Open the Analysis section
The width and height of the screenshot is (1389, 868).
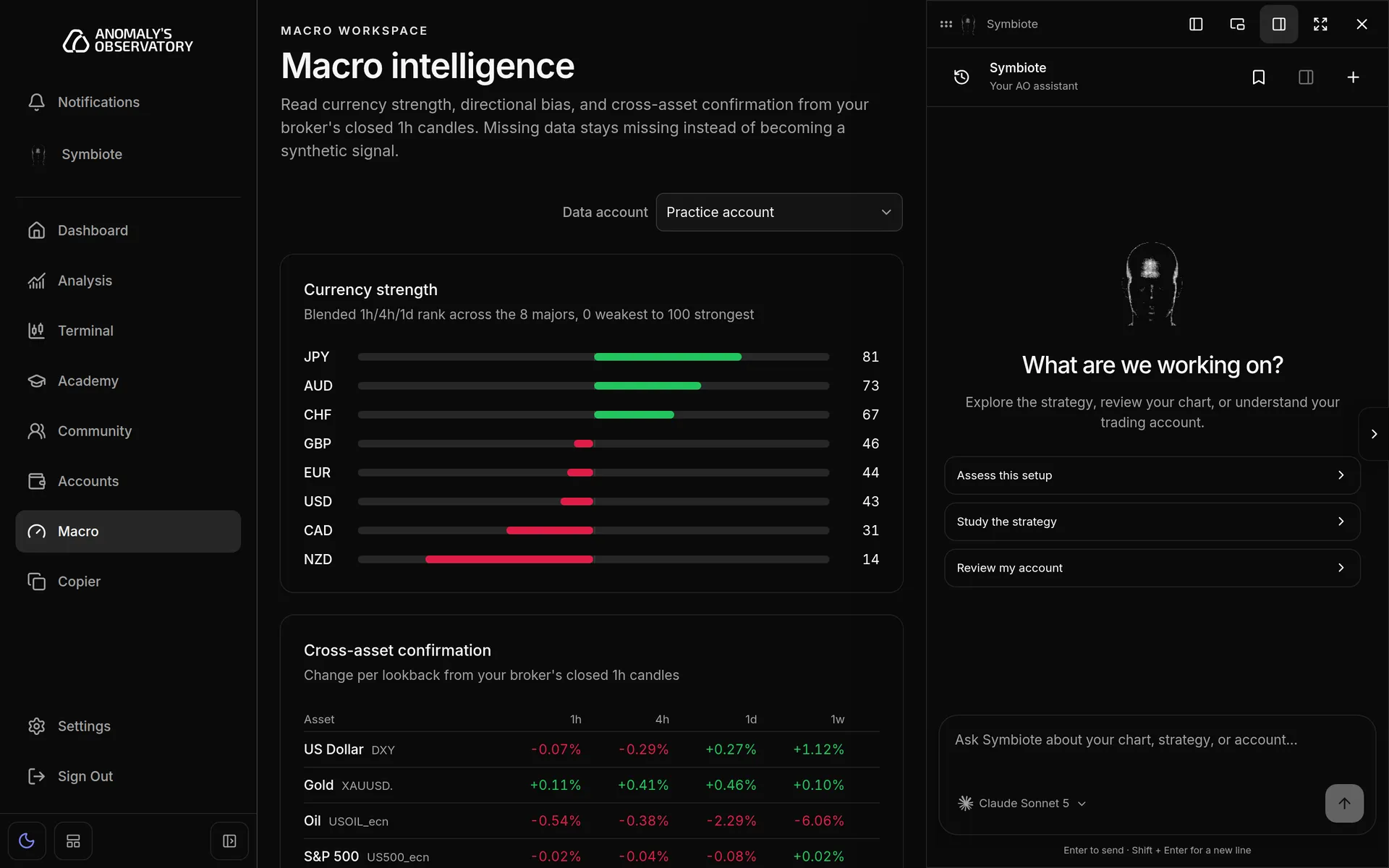pos(128,281)
